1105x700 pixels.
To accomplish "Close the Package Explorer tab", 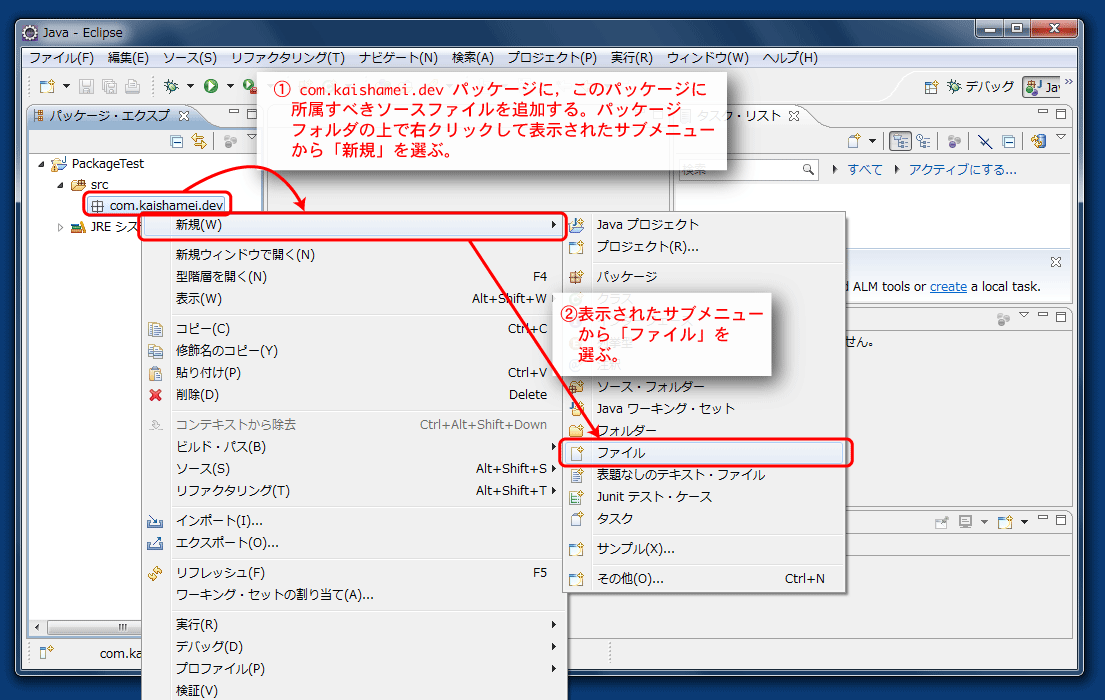I will [x=184, y=116].
